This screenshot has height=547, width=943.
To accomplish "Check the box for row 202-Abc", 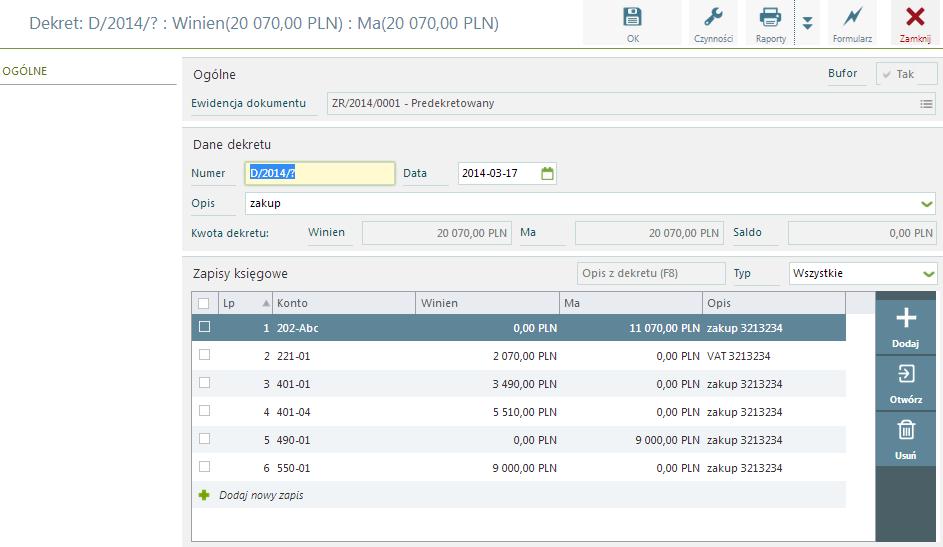I will [x=204, y=326].
